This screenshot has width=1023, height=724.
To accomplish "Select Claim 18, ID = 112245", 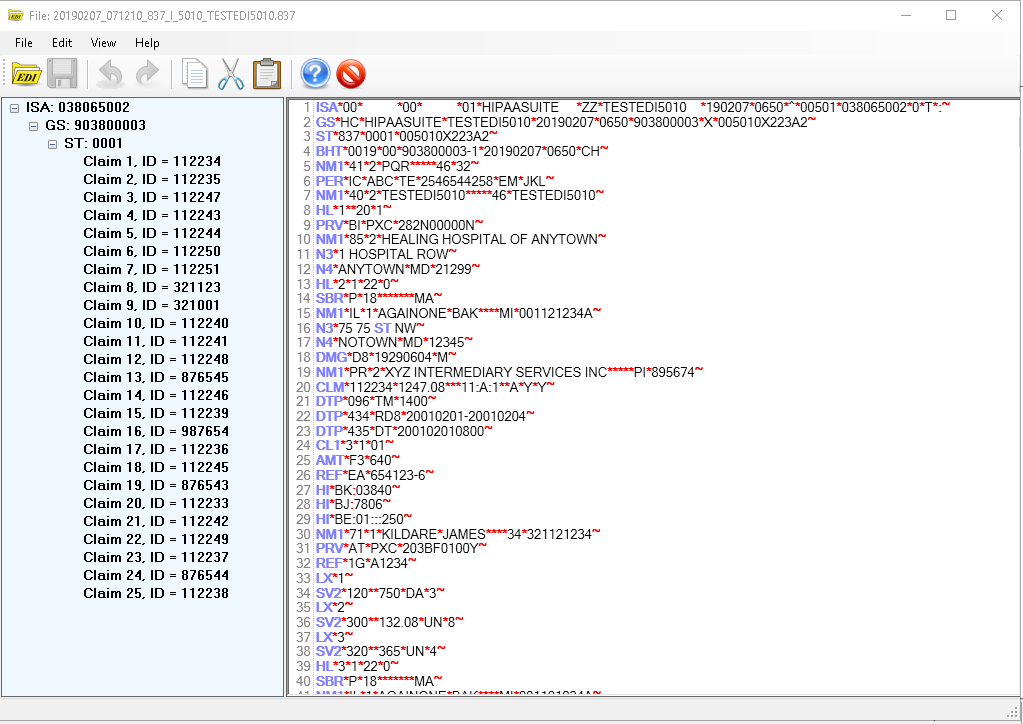I will click(x=156, y=468).
